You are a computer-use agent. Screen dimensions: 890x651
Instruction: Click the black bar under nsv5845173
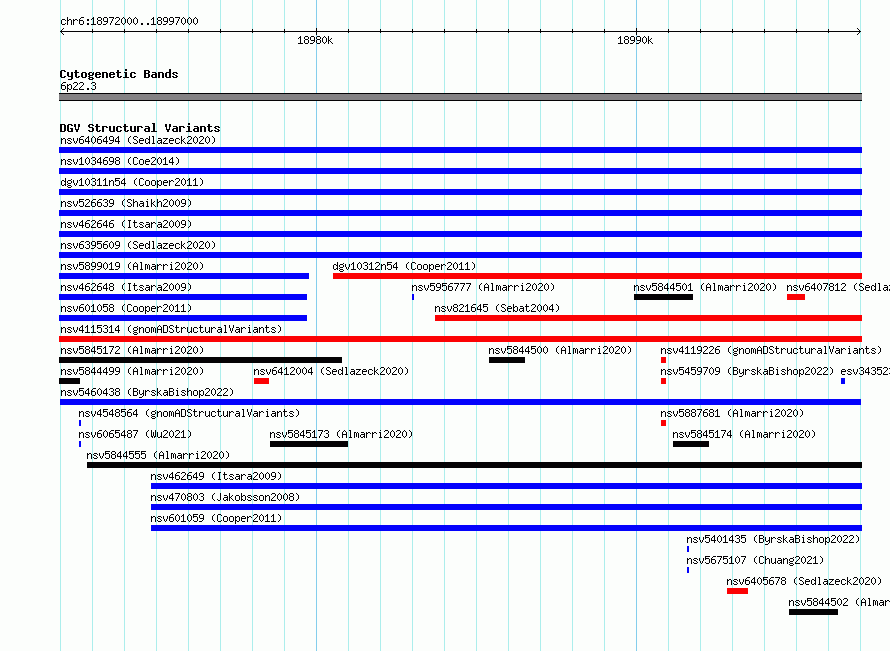point(309,444)
